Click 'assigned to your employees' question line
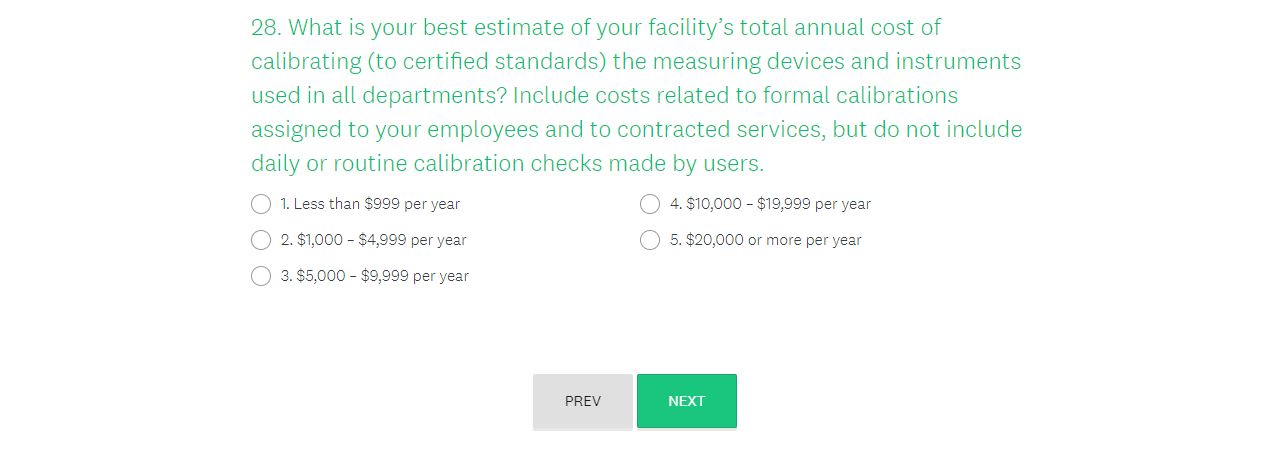The height and width of the screenshot is (465, 1278). click(394, 129)
